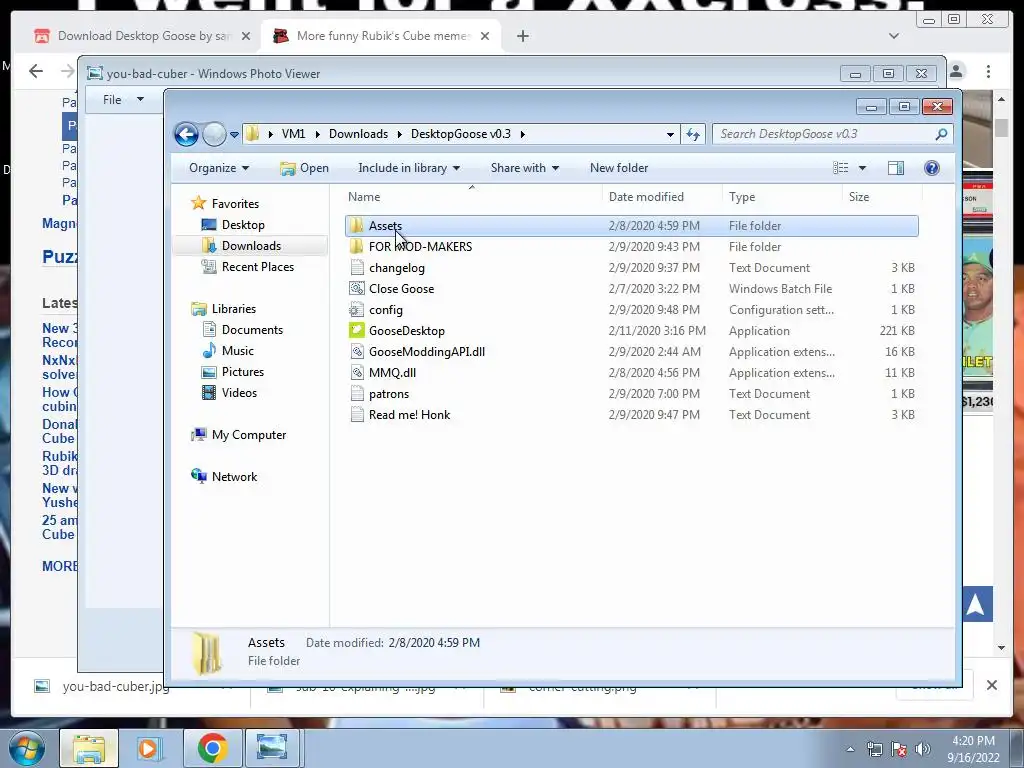Open Recent Places in sidebar
Screen dimensions: 1024x768
(x=257, y=266)
